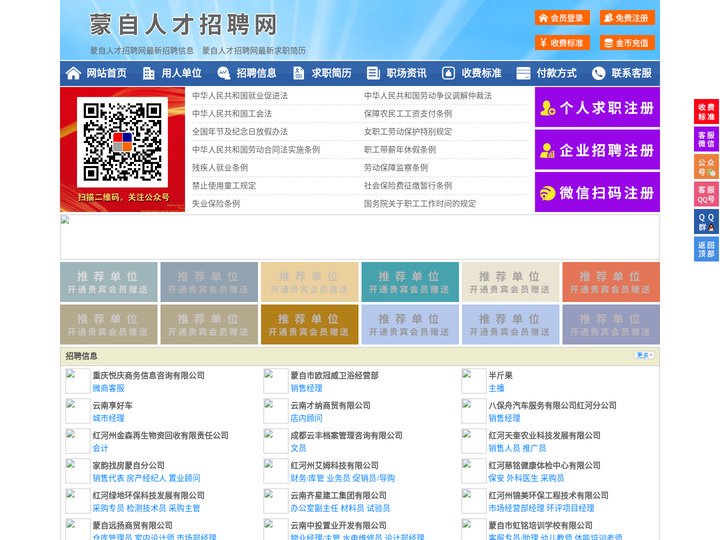
Task: Click the orange 收费标准 header button
Action: coord(562,43)
